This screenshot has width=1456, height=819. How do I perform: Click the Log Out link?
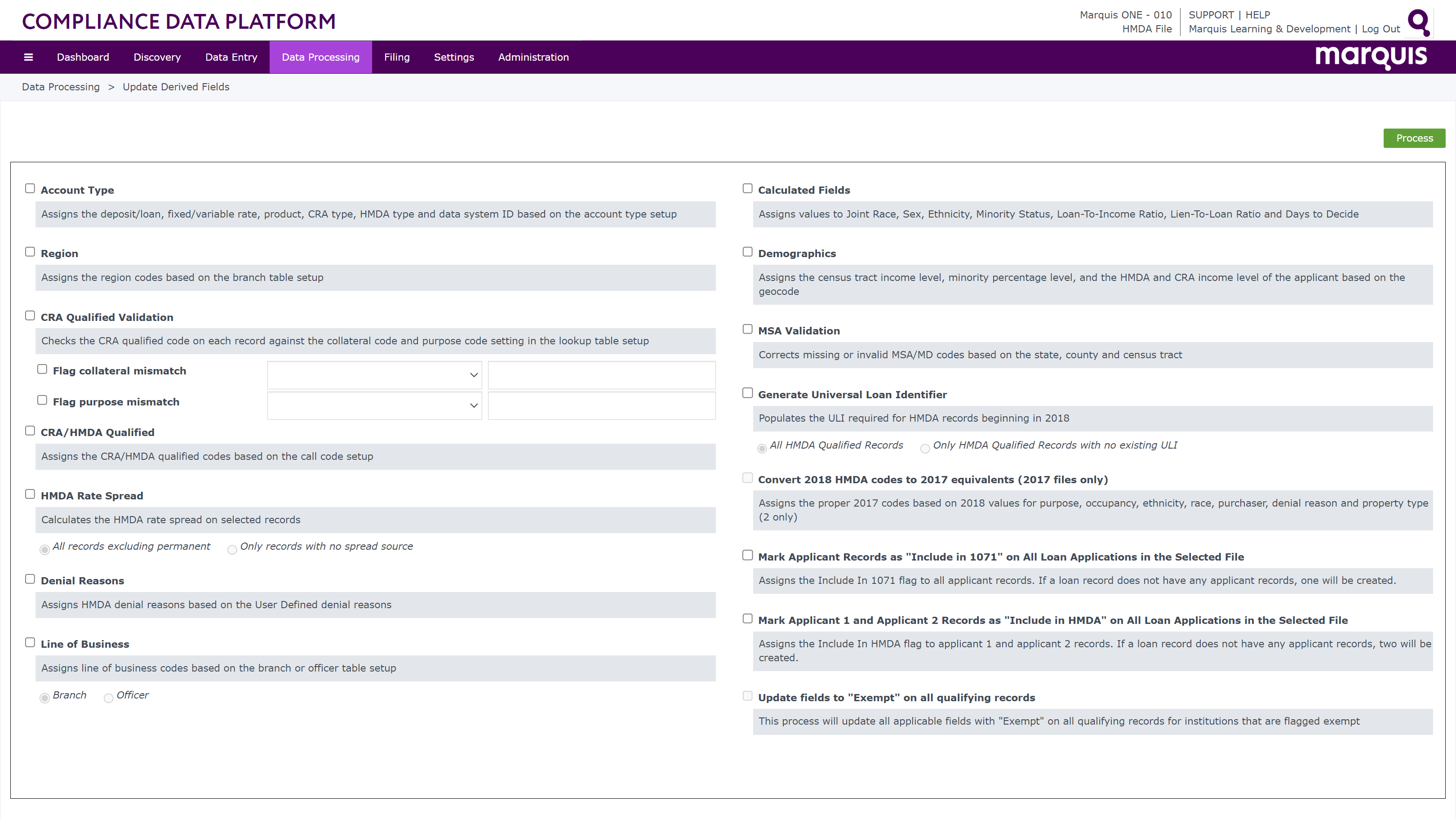click(1381, 29)
